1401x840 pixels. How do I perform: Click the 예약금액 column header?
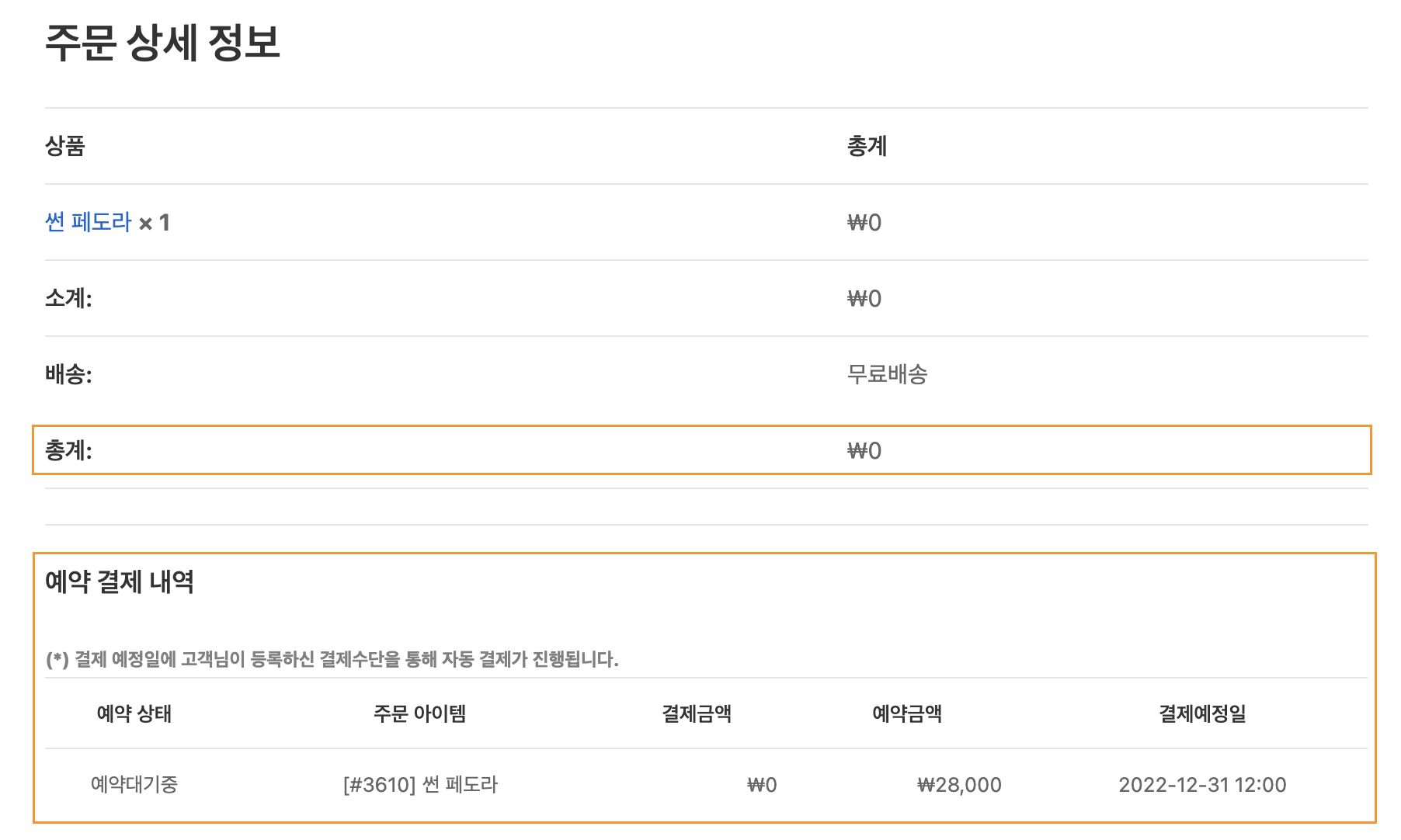907,713
